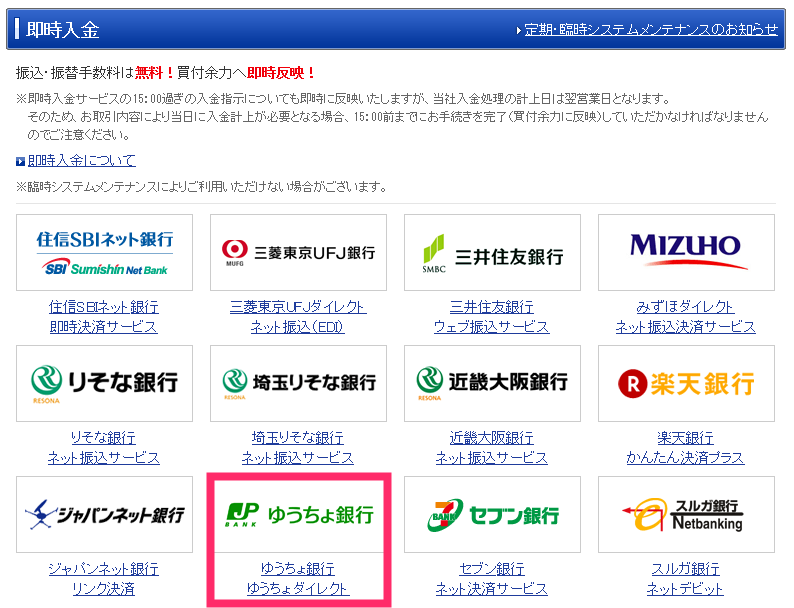Open ゆうちょ銀行 ゆうちょダイレクト link
This screenshot has height=608, width=794.
(298, 579)
